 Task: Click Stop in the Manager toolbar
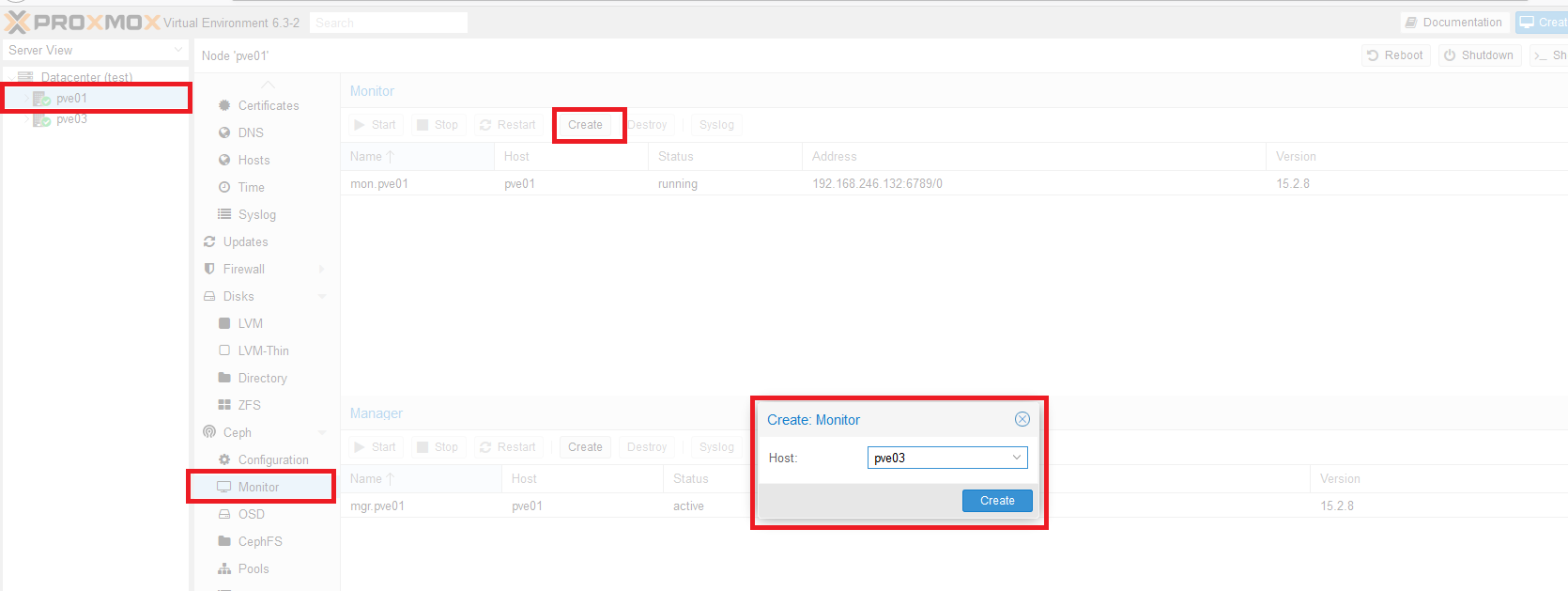click(x=438, y=447)
